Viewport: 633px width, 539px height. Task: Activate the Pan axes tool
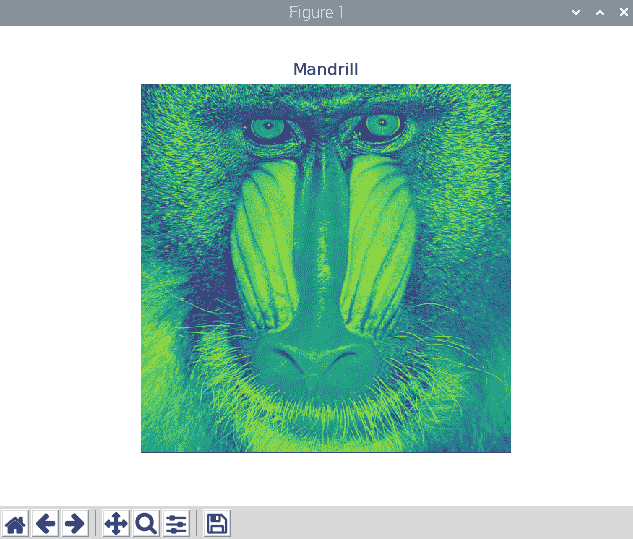116,524
